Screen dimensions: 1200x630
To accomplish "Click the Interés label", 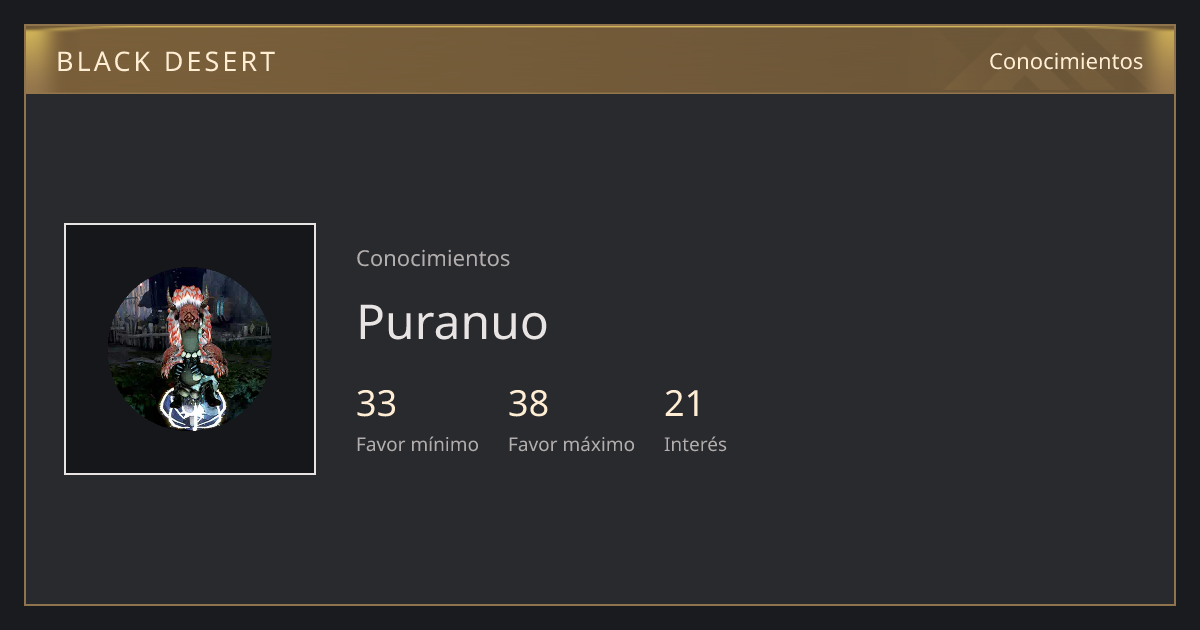I will [695, 444].
